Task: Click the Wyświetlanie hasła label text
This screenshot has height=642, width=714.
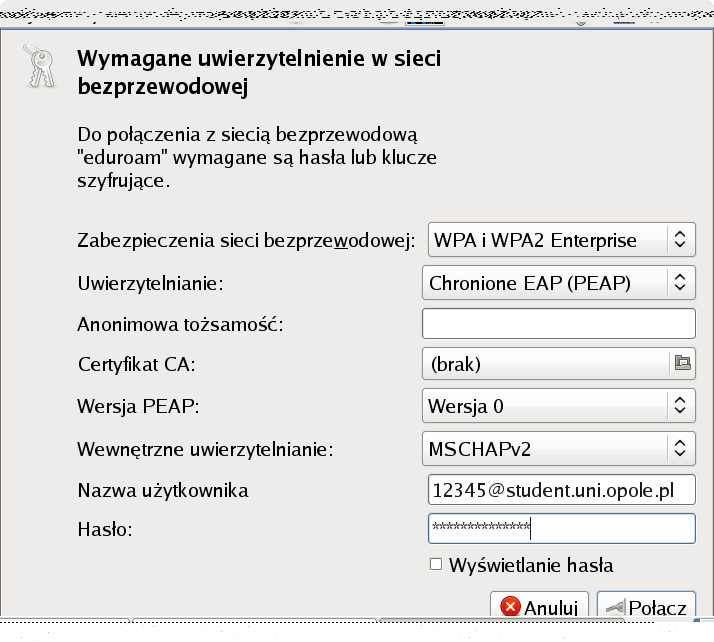Action: (531, 565)
